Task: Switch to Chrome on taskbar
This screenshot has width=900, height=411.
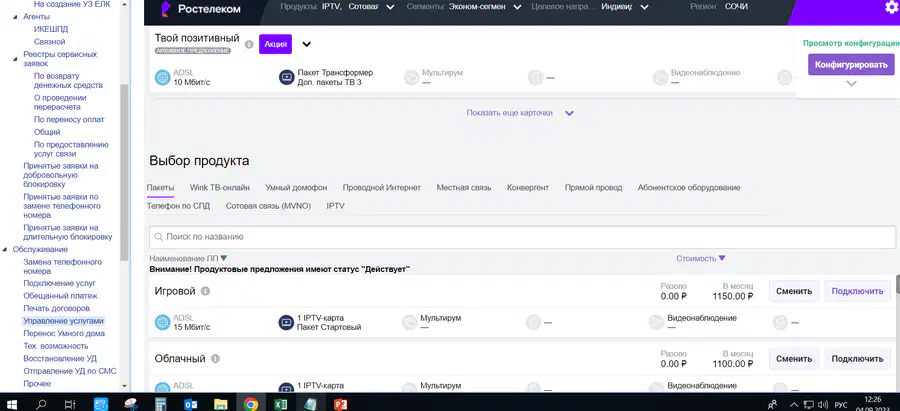Action: click(250, 404)
